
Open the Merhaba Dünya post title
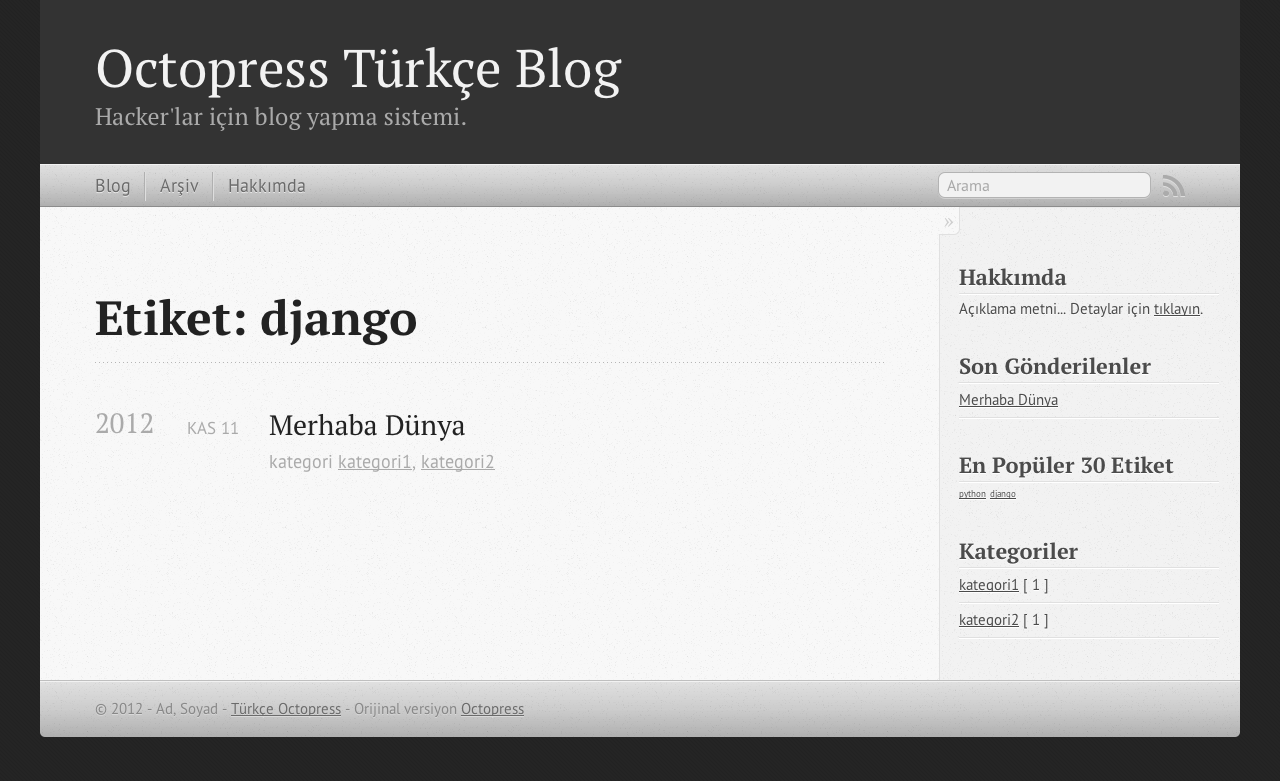pyautogui.click(x=367, y=425)
